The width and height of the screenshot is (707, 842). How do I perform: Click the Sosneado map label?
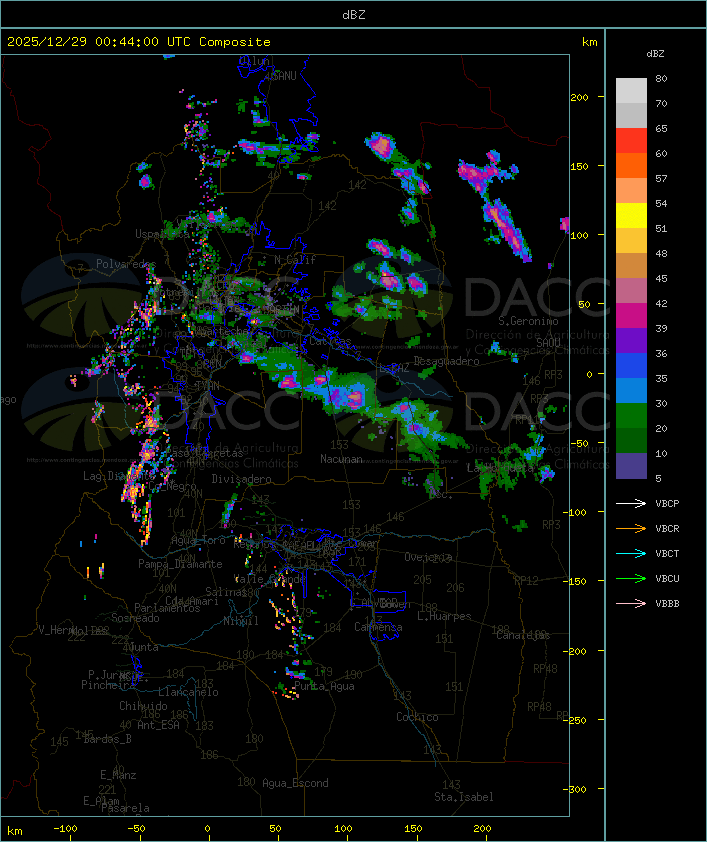coord(135,618)
